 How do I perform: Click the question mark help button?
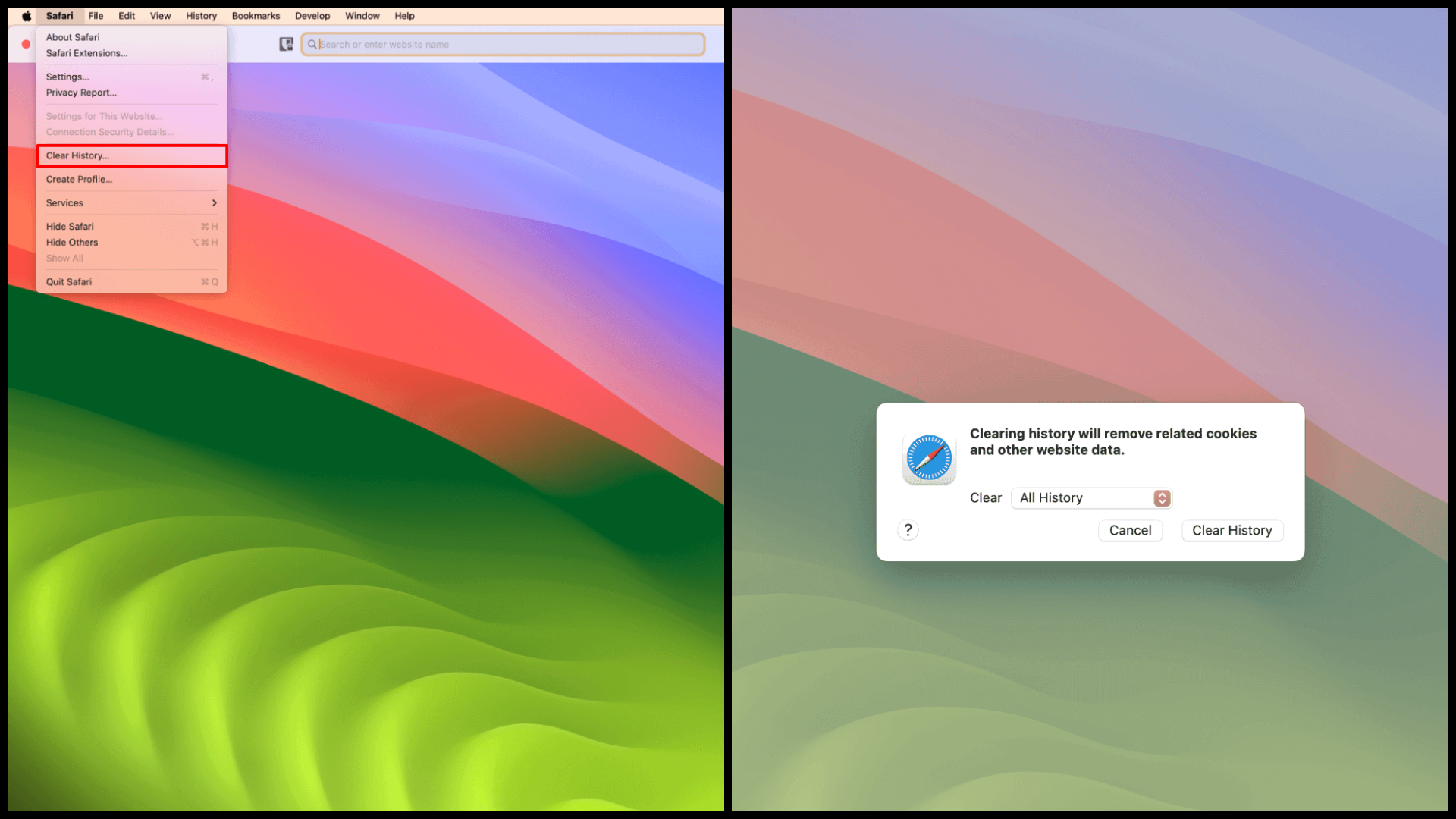tap(908, 530)
